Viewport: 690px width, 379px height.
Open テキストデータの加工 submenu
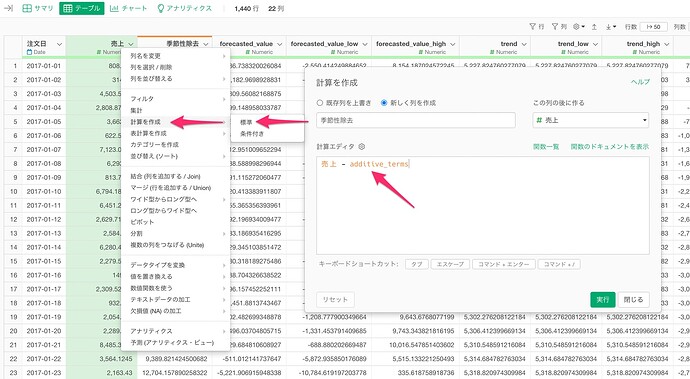(175, 299)
